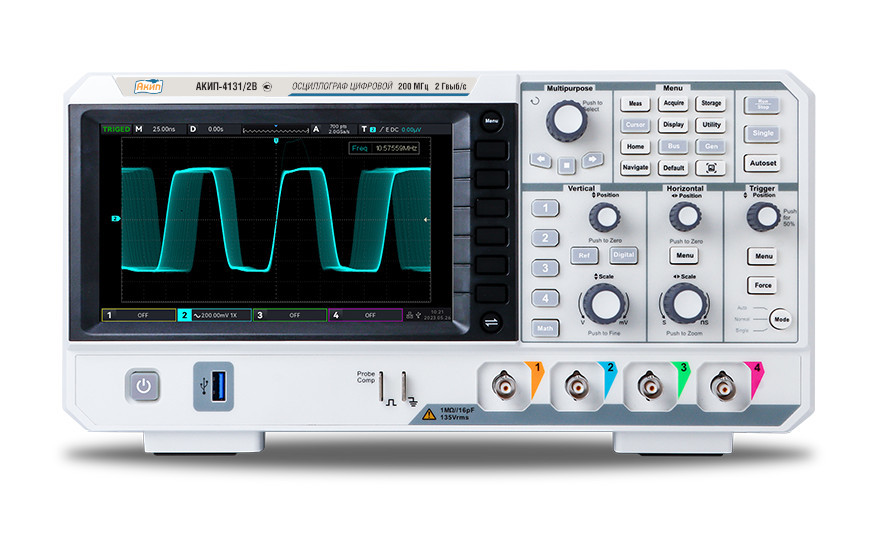Viewport: 882px width, 533px height.
Task: Toggle channel 1 OFF indicator on display
Action: point(139,315)
